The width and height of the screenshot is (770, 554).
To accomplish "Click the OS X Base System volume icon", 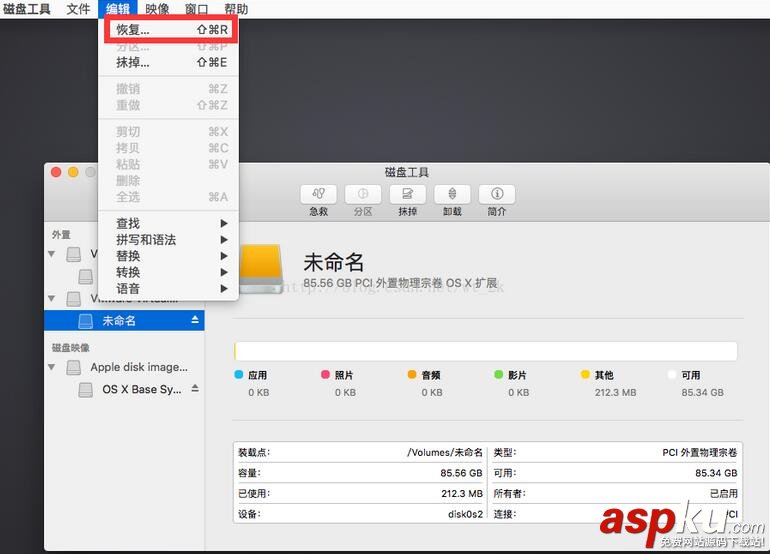I will tap(85, 389).
